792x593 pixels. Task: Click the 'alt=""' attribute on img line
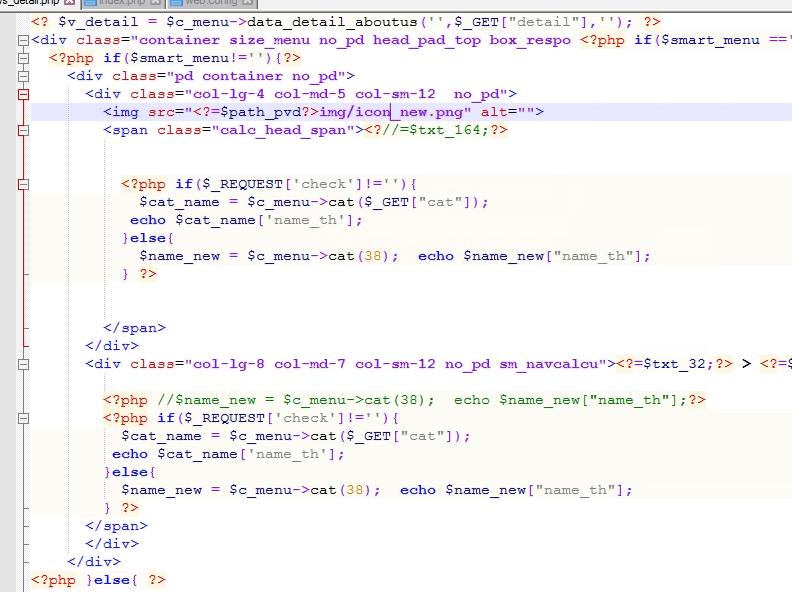(508, 112)
